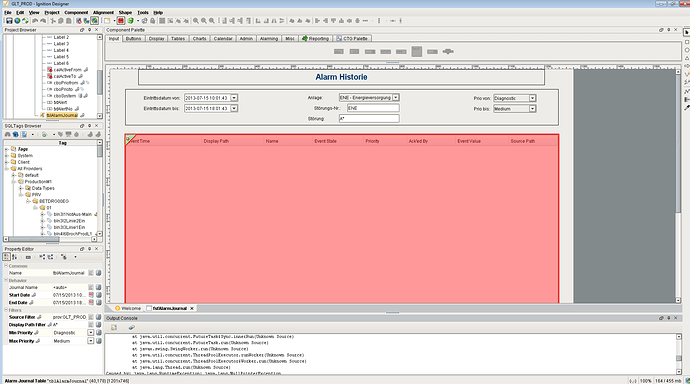
Task: Open the Eintrittsdatum bis date dropdown
Action: 234,108
